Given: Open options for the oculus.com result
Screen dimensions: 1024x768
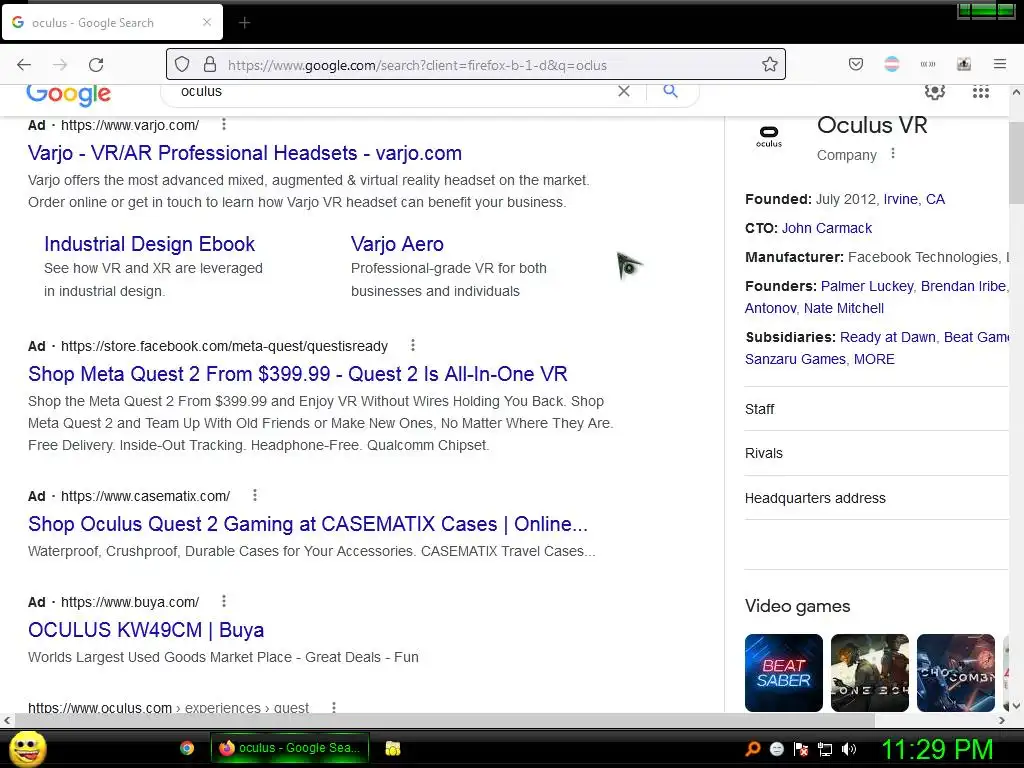Looking at the screenshot, I should [334, 707].
